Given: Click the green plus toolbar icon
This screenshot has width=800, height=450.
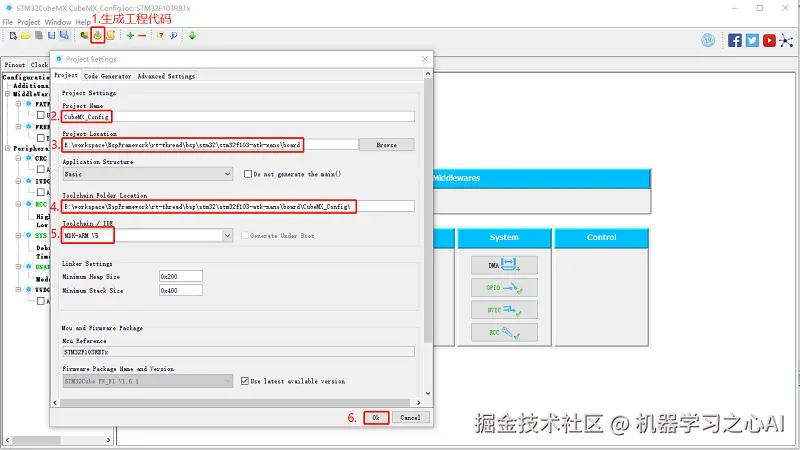Looking at the screenshot, I should click(130, 36).
